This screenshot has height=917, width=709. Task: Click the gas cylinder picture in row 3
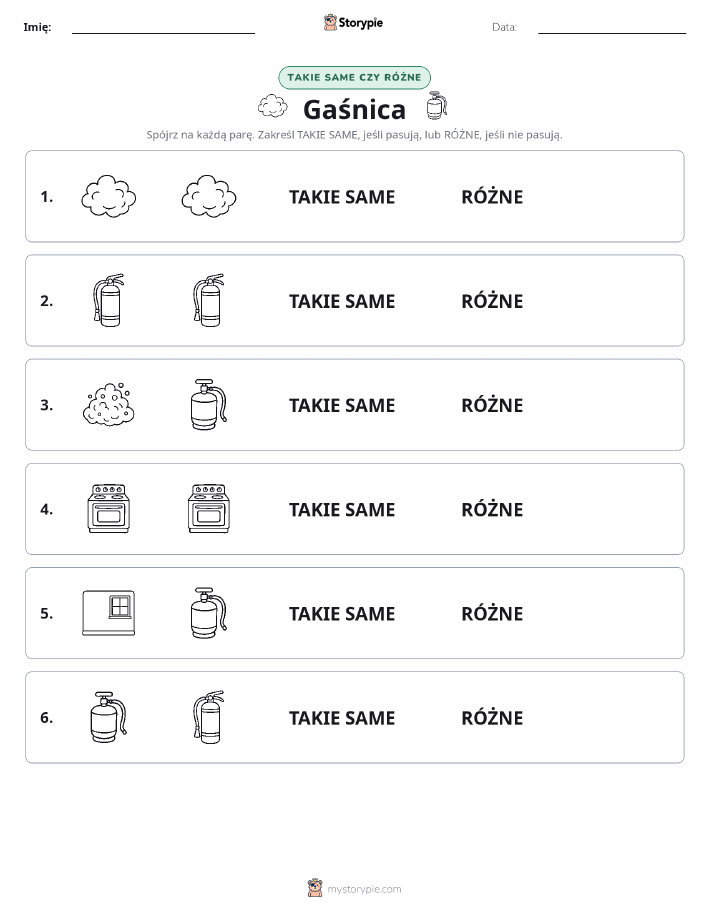point(209,405)
